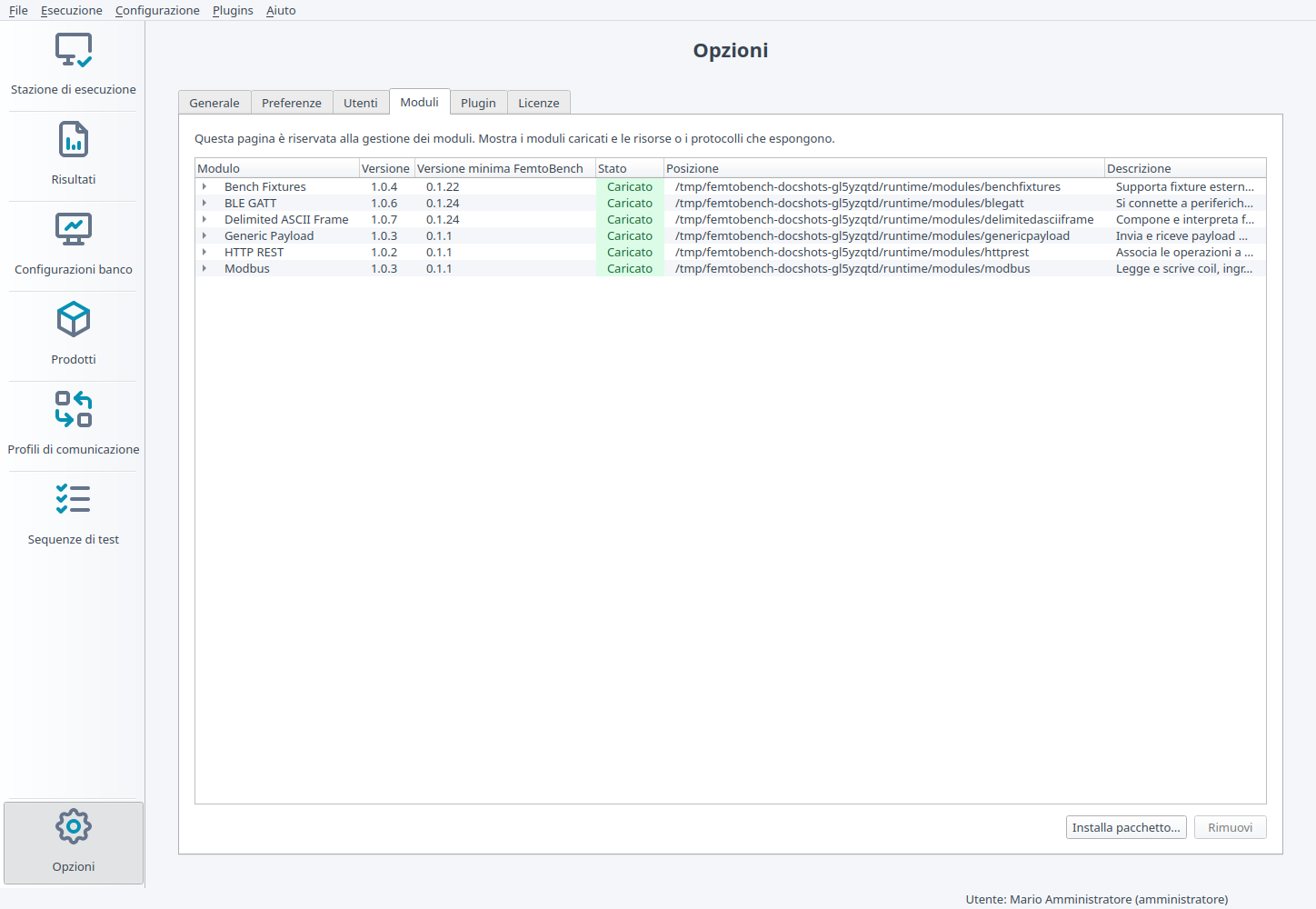Open the Configurazione menu
The width and height of the screenshot is (1316, 909).
pyautogui.click(x=157, y=10)
